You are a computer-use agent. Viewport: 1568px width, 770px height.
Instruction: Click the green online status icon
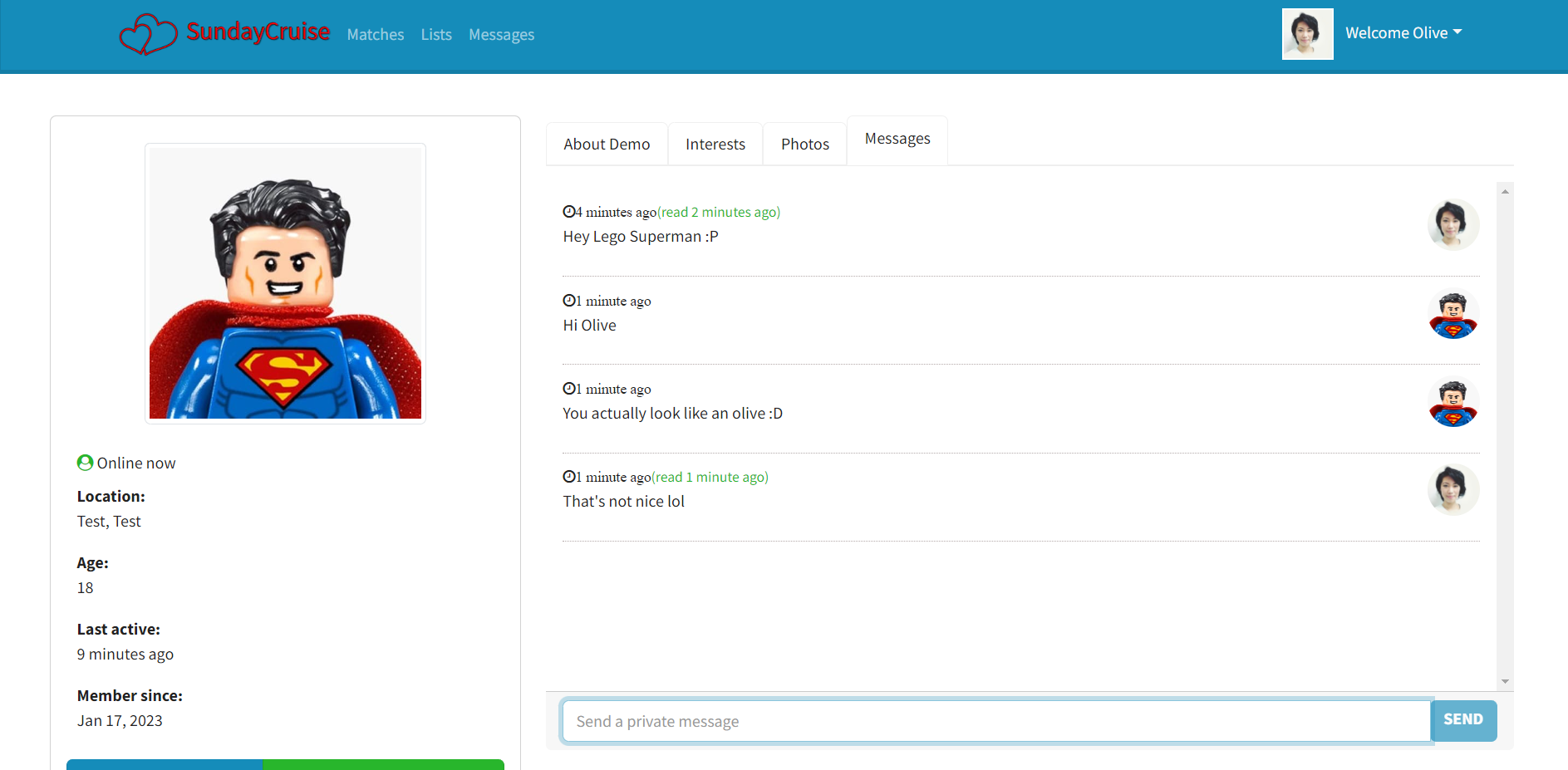click(x=84, y=463)
